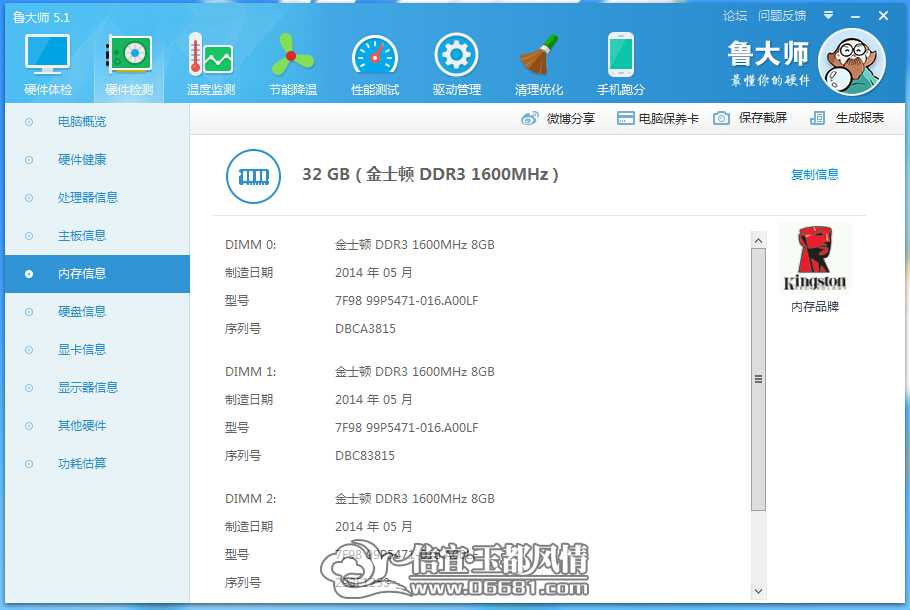
Task: Click the camera 保存截屏 icon
Action: (x=721, y=118)
